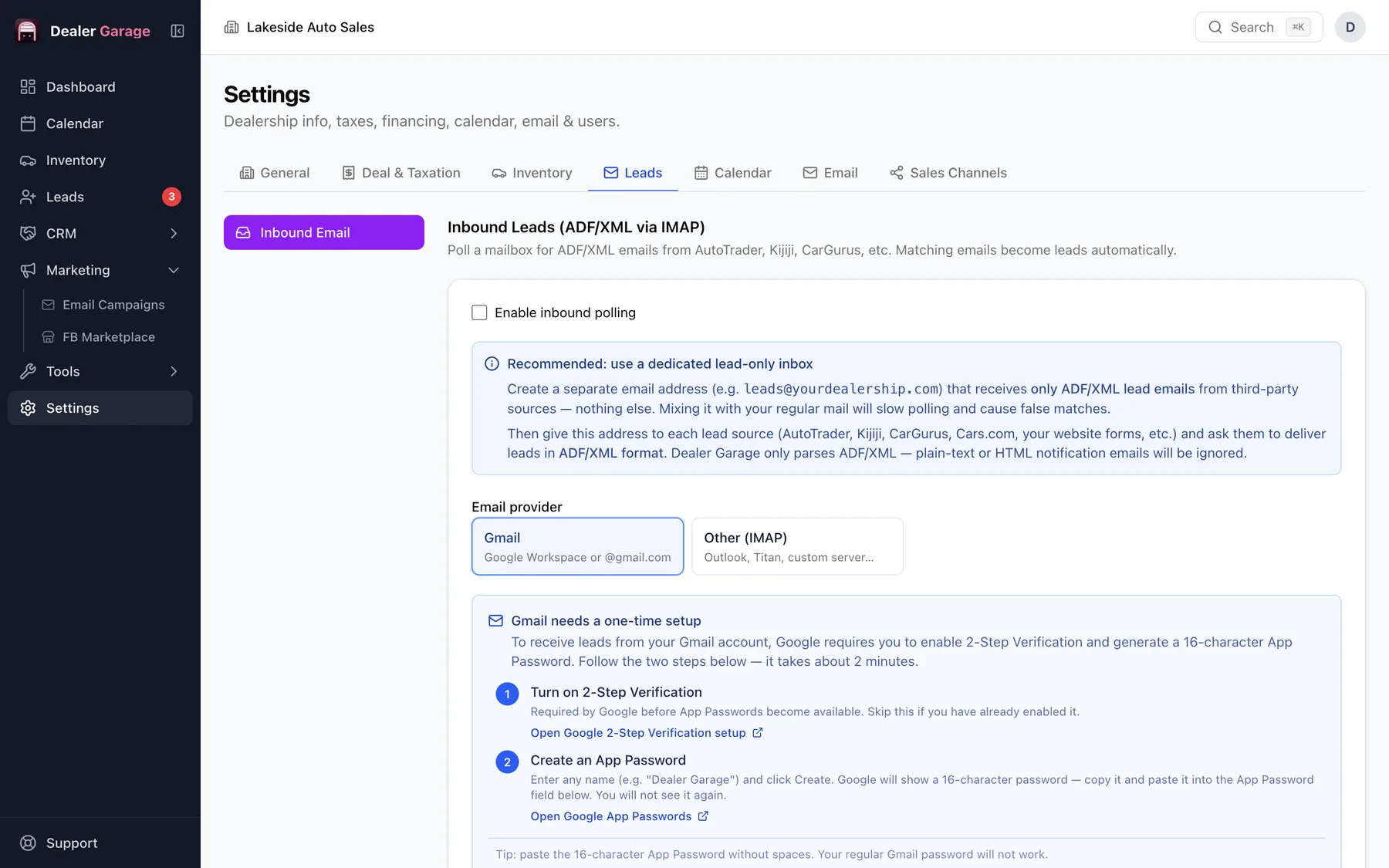Image resolution: width=1389 pixels, height=868 pixels.
Task: Open Support page
Action: [100, 843]
